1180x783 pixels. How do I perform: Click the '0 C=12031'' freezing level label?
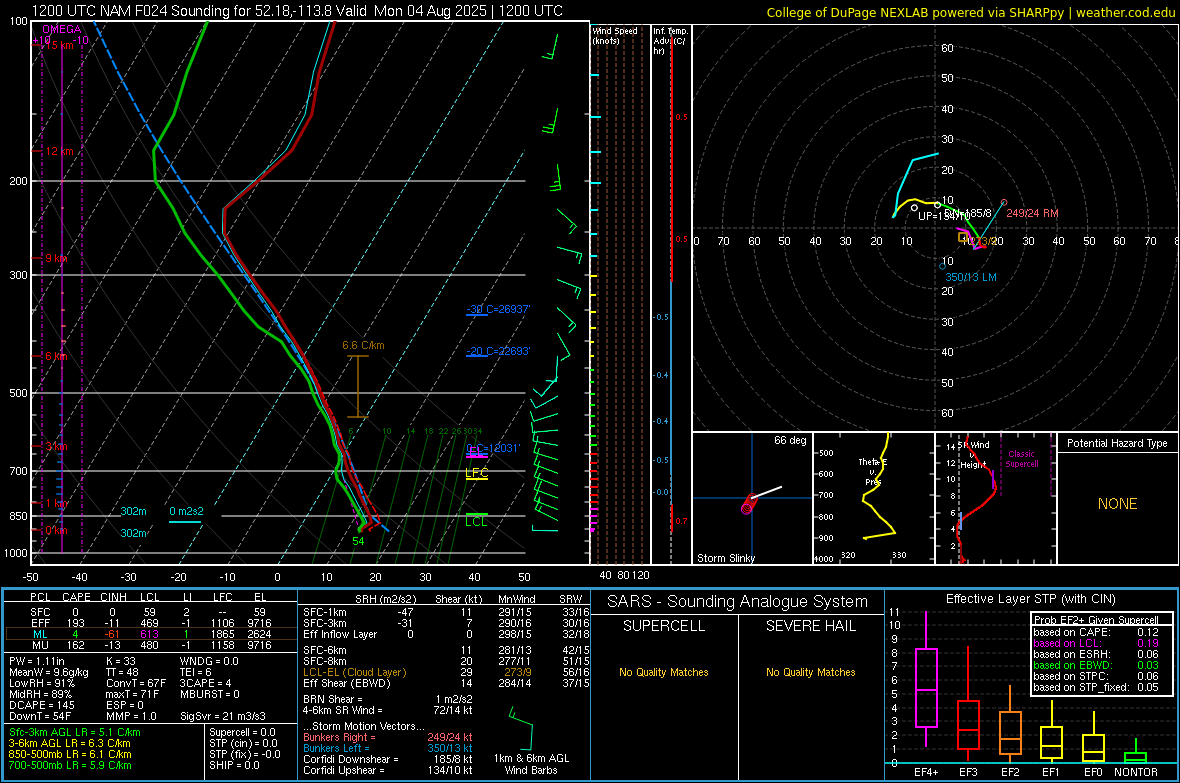tap(493, 448)
